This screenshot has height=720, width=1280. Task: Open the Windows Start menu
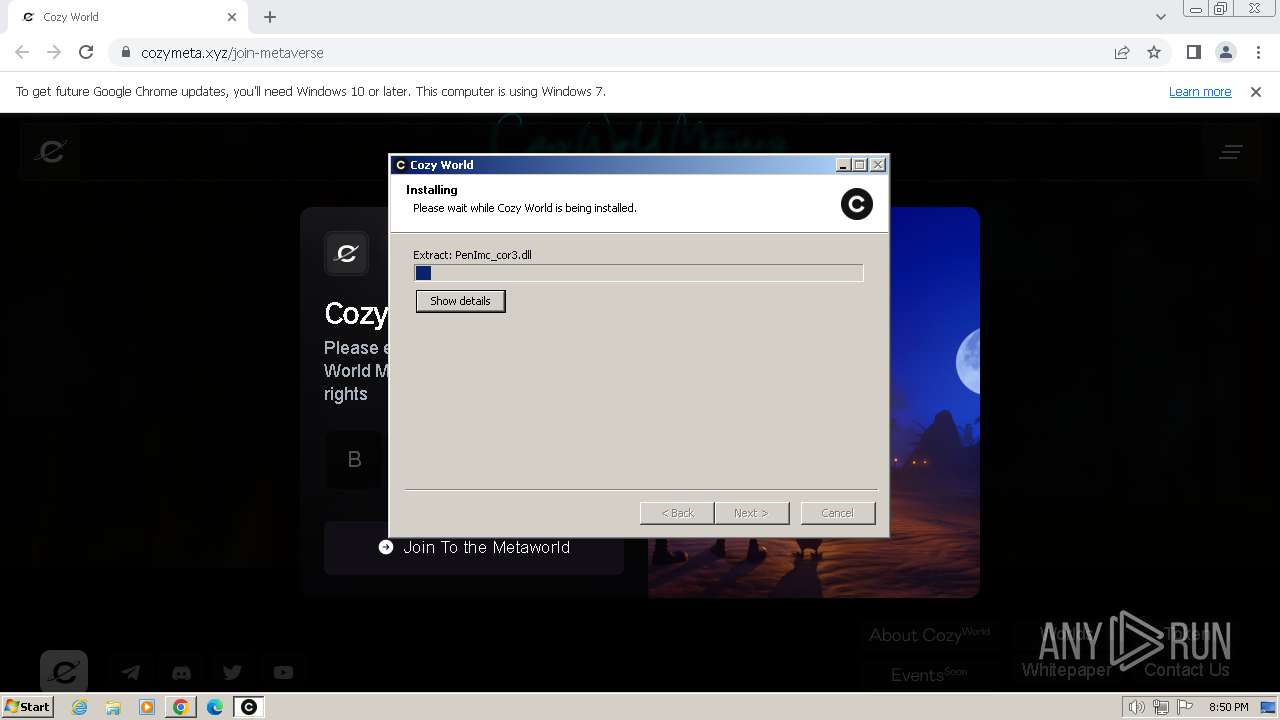tap(28, 707)
